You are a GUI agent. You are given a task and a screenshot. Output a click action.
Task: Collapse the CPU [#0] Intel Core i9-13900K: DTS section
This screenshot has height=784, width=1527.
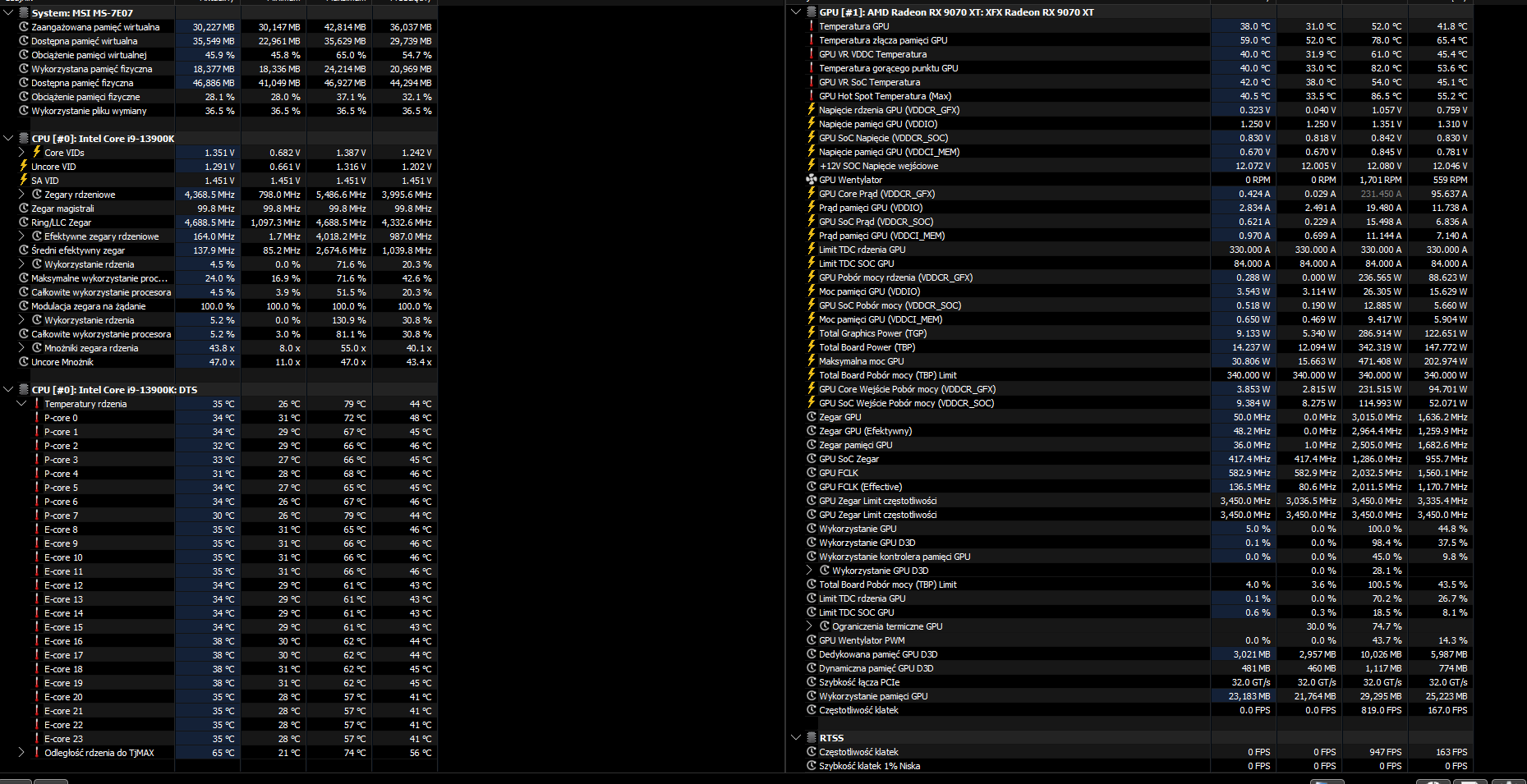[x=8, y=390]
